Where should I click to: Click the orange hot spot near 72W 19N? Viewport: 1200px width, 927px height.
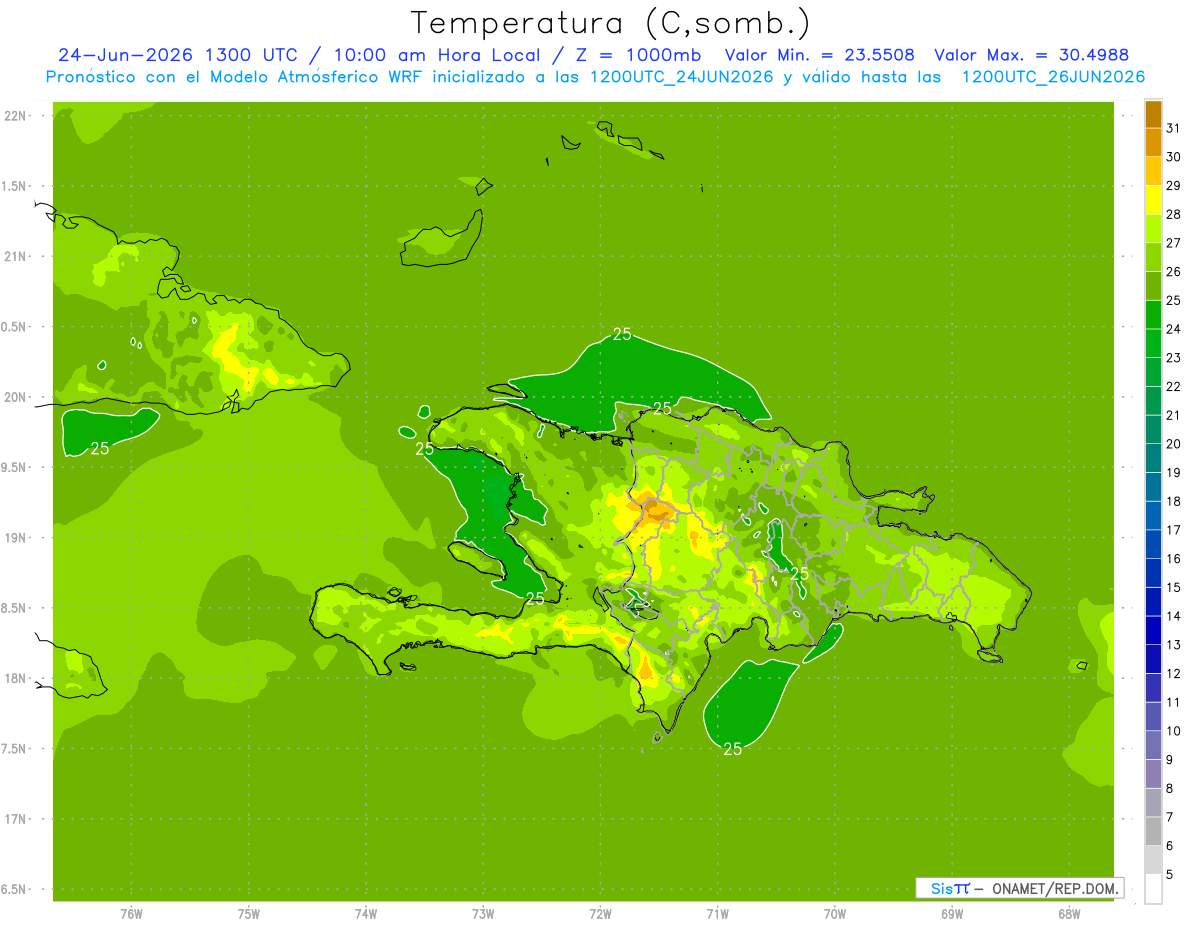pos(655,510)
